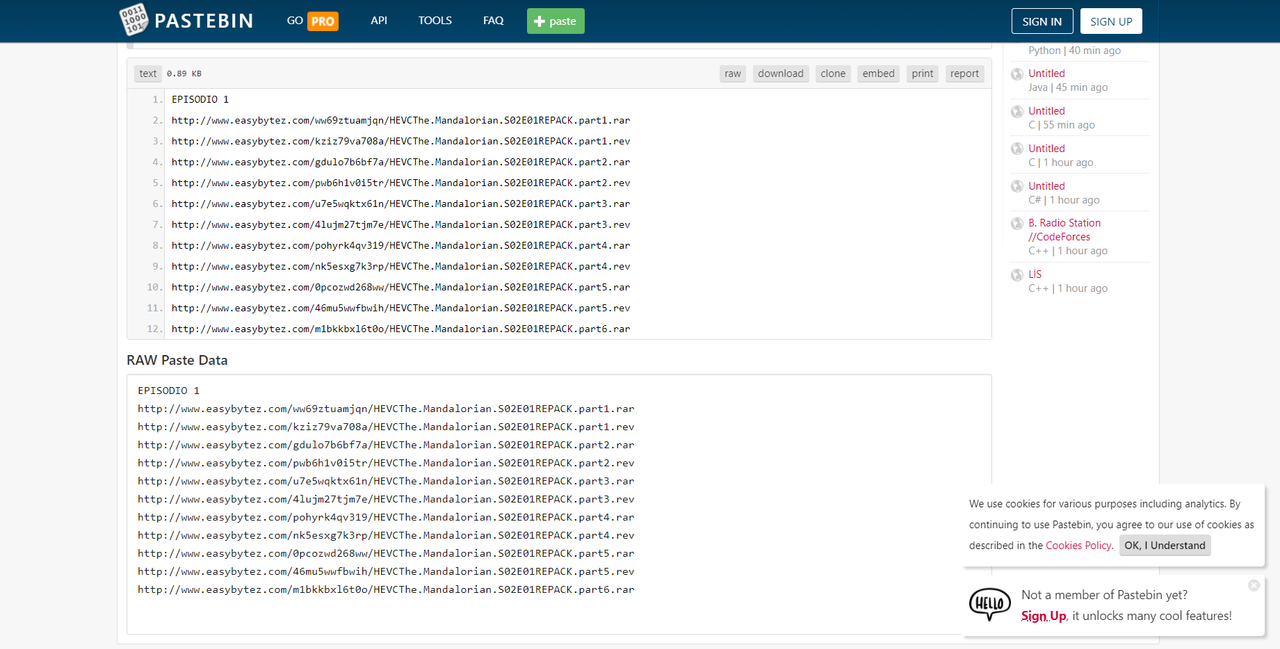Click code line 3 ending part1.rev
The height and width of the screenshot is (649, 1280).
click(400, 141)
